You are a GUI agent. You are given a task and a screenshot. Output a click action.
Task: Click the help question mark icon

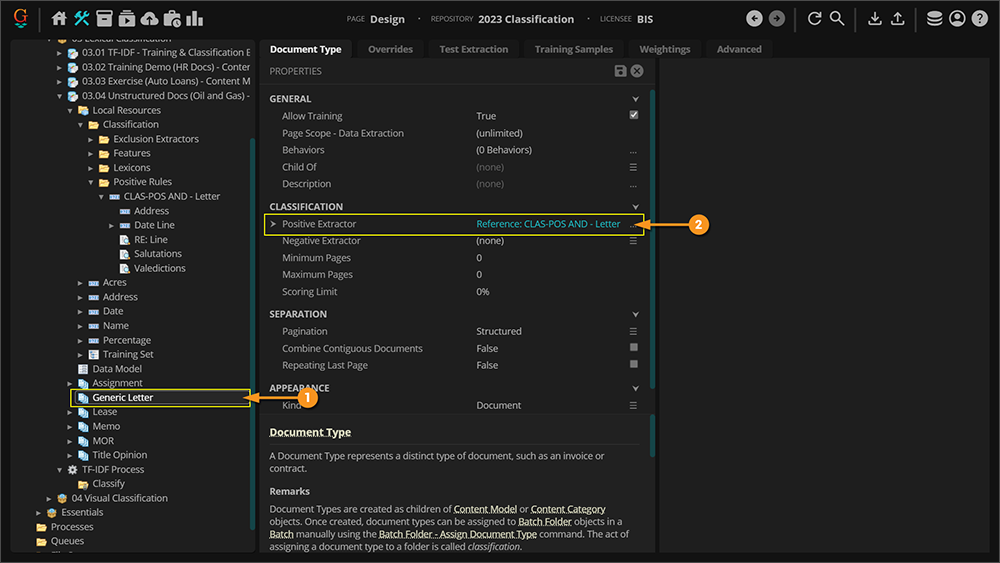pos(980,18)
